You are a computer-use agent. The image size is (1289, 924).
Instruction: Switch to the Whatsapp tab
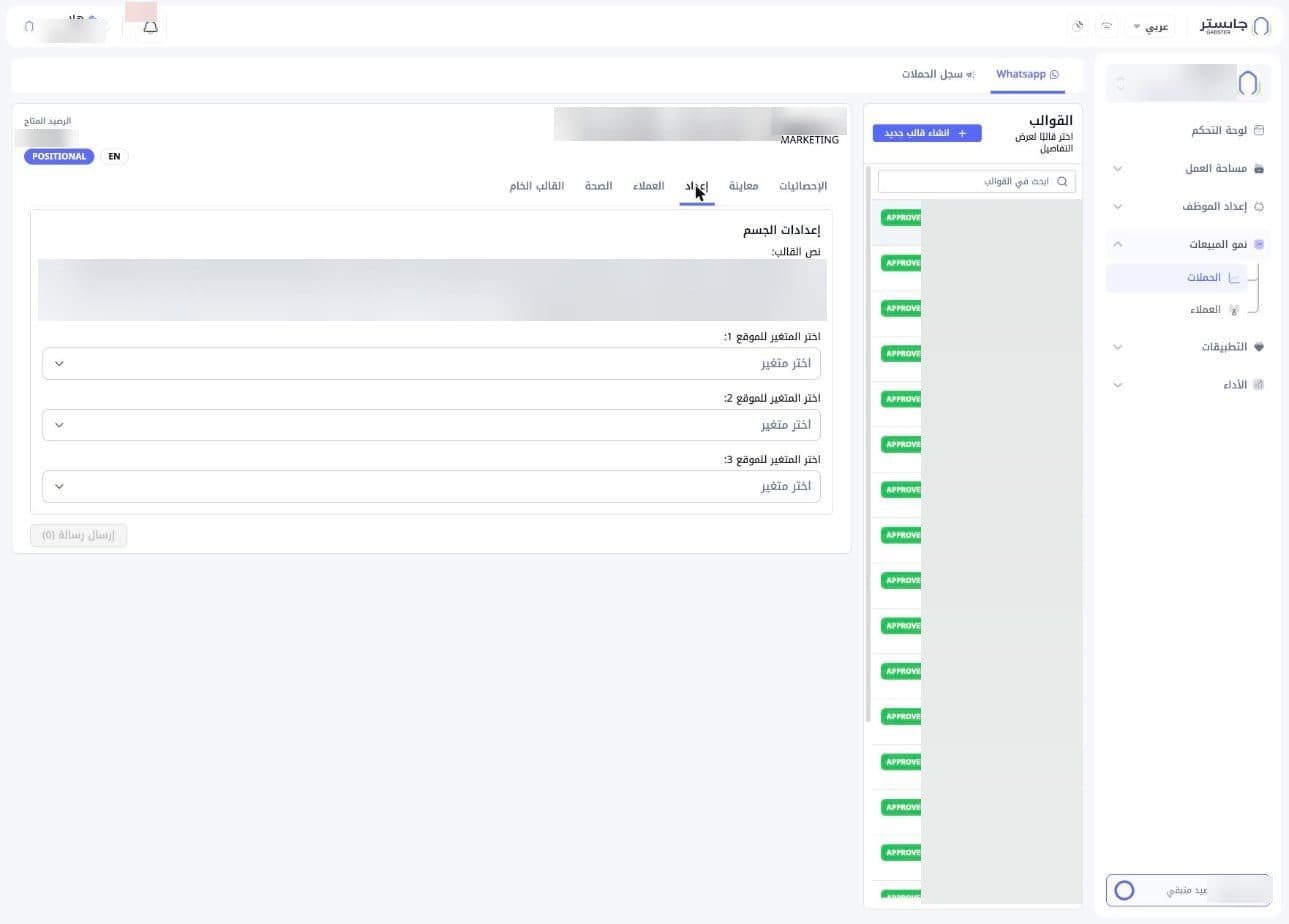(x=1027, y=75)
